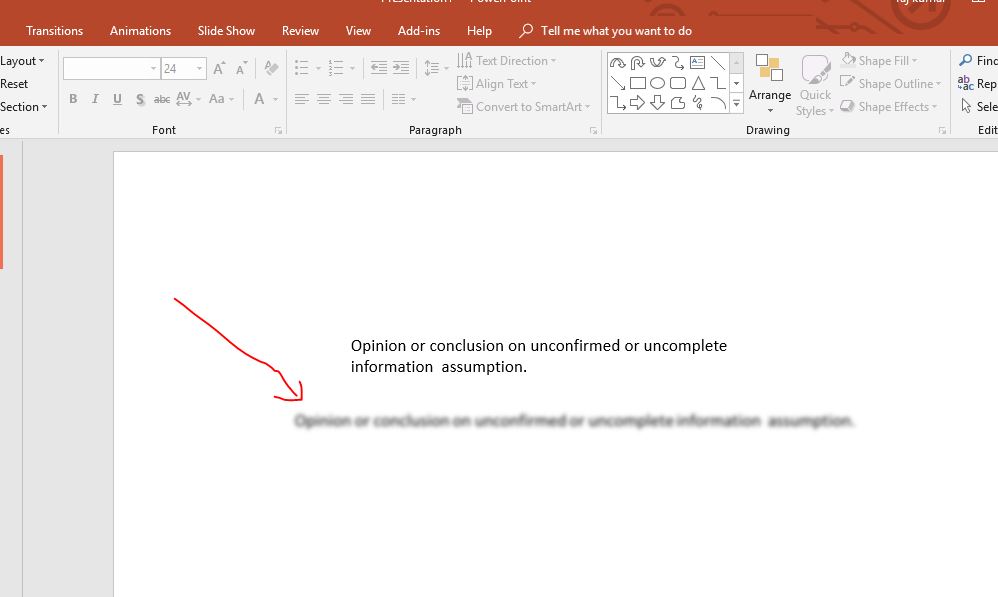Select the underline icon
998x597 pixels.
117,99
